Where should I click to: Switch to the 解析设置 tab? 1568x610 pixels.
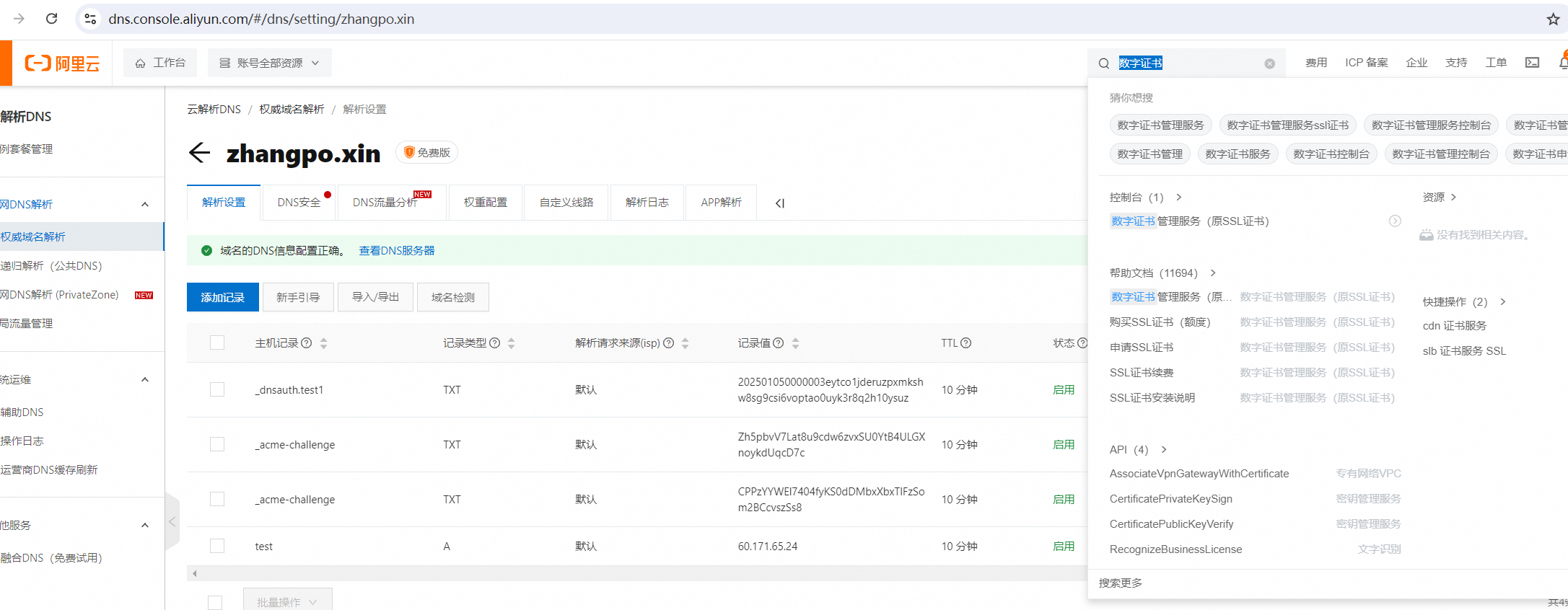[224, 203]
